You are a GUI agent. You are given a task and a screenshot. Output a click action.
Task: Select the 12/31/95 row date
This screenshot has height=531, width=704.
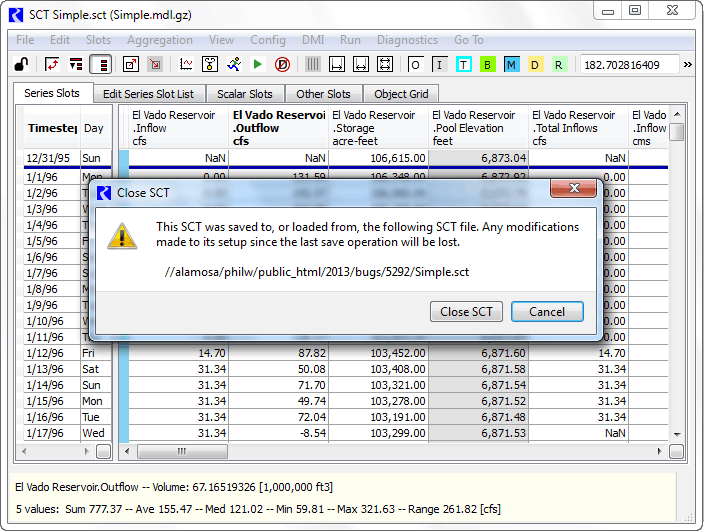[x=52, y=158]
